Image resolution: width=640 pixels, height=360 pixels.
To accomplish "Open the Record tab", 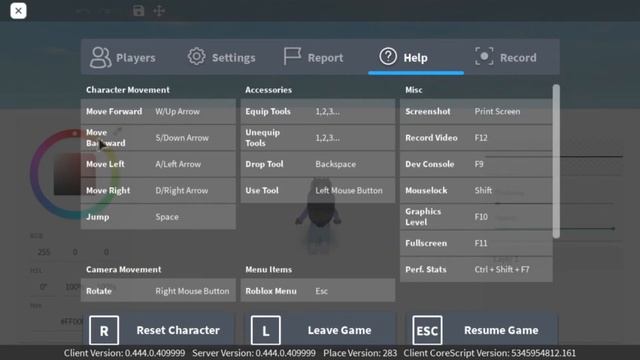I will [x=506, y=57].
